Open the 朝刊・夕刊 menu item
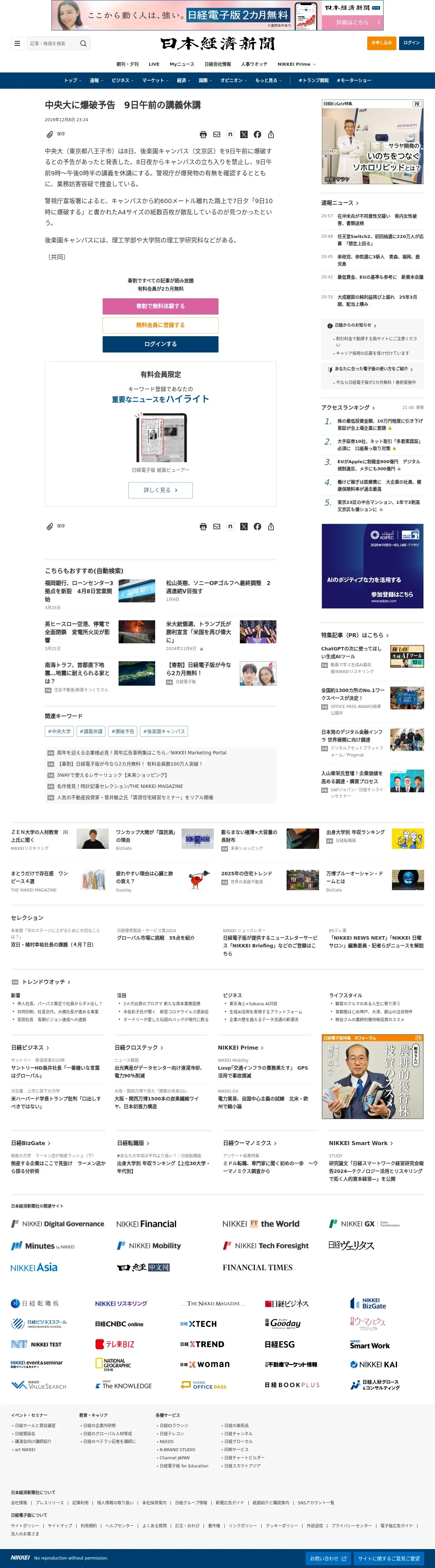Screen dimensions: 435x1568 (x=127, y=64)
